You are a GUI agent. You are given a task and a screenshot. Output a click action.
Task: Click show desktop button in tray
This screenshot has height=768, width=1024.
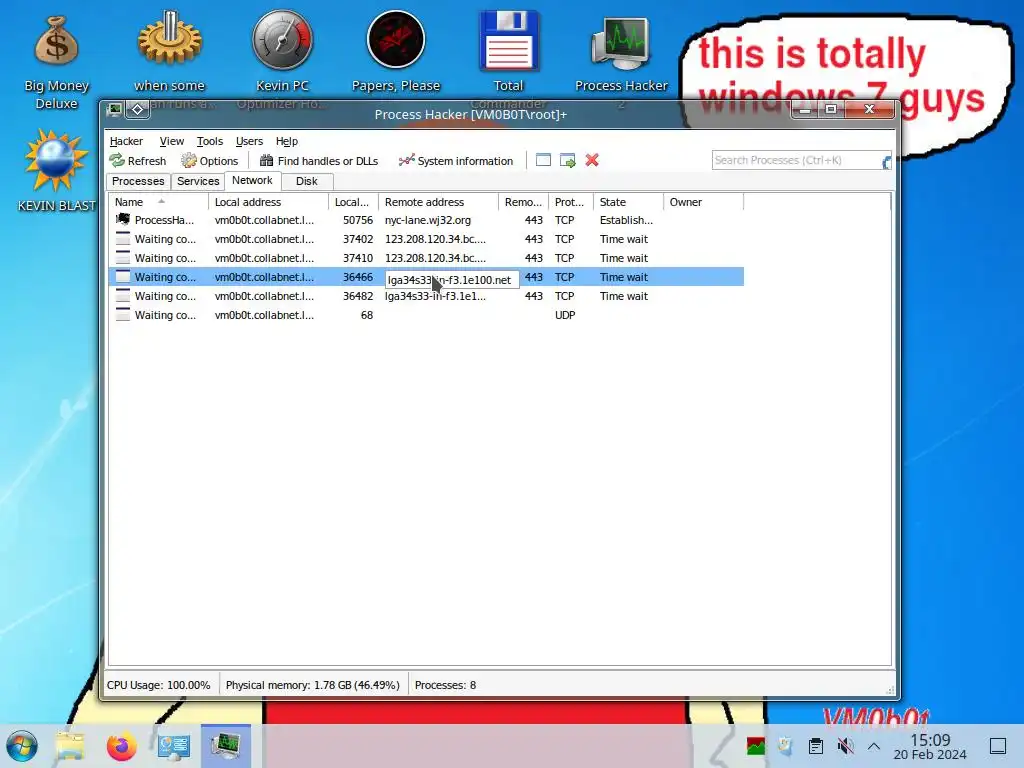[998, 746]
